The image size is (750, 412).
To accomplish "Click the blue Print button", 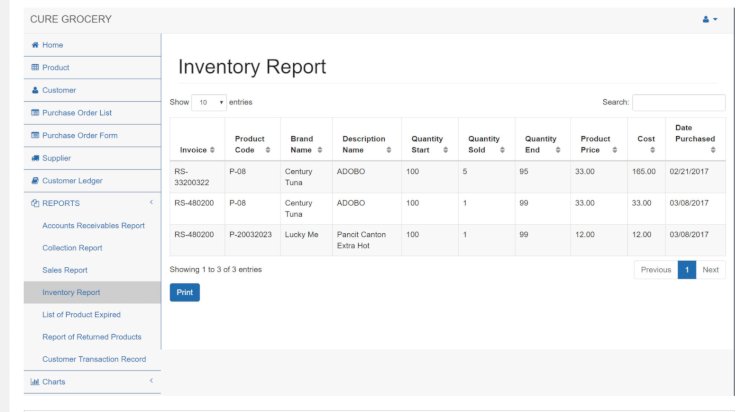I will coord(185,292).
